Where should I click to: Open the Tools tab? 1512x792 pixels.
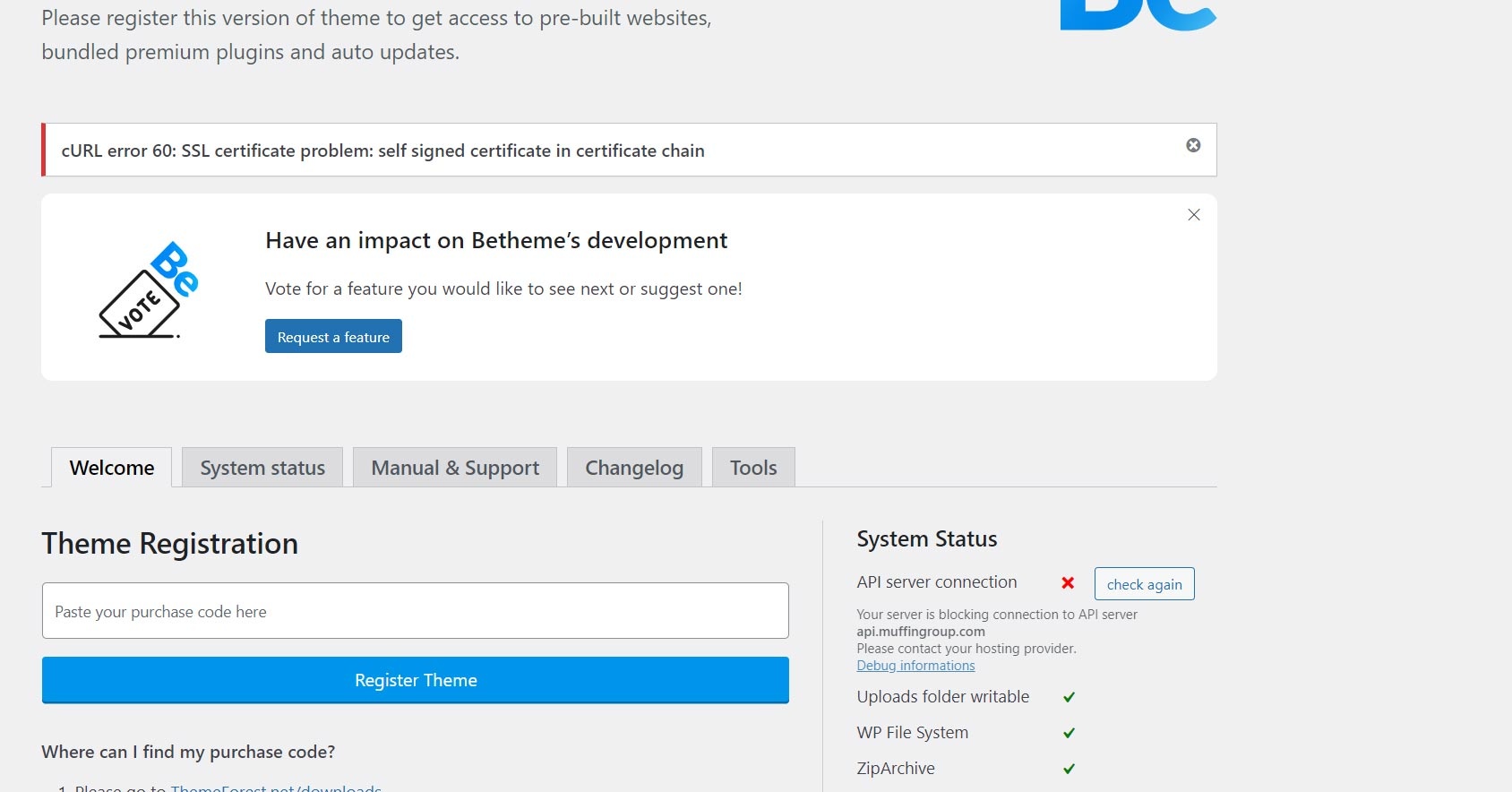pyautogui.click(x=753, y=468)
